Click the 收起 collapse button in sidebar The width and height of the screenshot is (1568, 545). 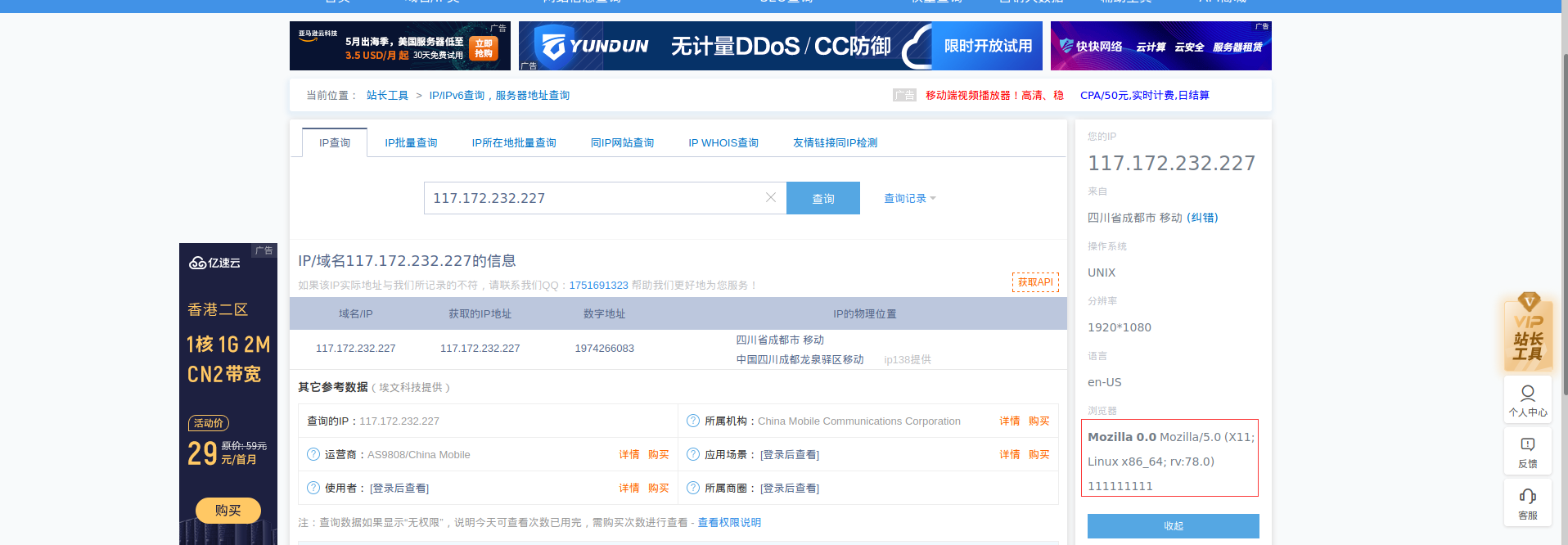point(1174,526)
